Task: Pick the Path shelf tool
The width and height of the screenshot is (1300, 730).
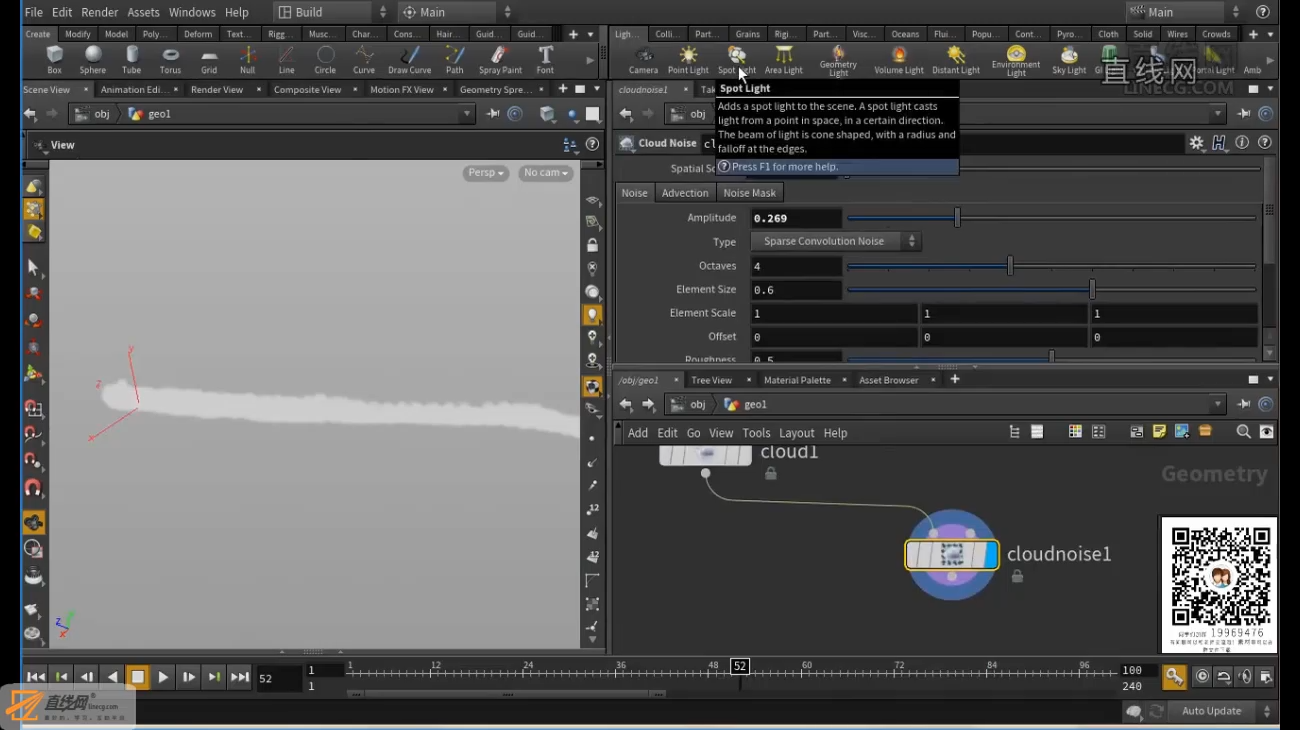Action: [x=454, y=60]
